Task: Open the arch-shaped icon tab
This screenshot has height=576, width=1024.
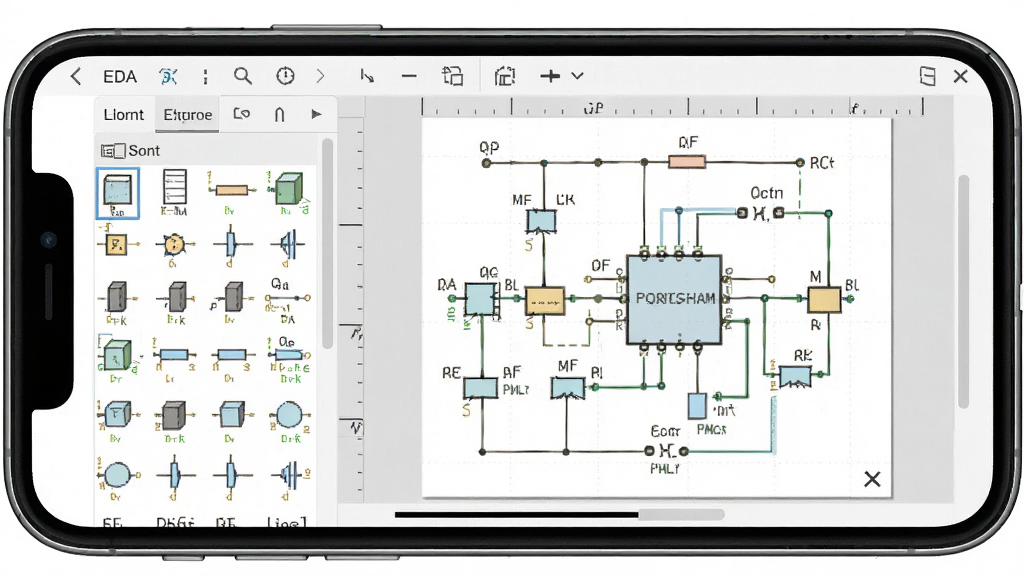Action: tap(280, 115)
